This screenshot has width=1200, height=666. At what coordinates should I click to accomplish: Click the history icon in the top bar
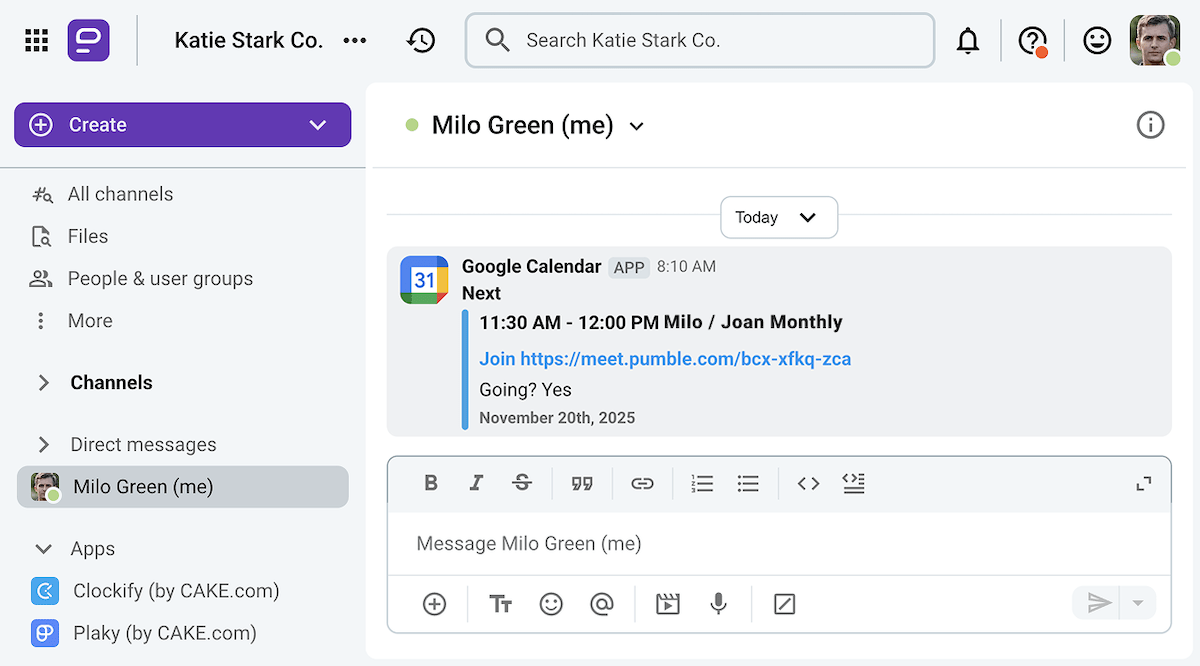(421, 40)
